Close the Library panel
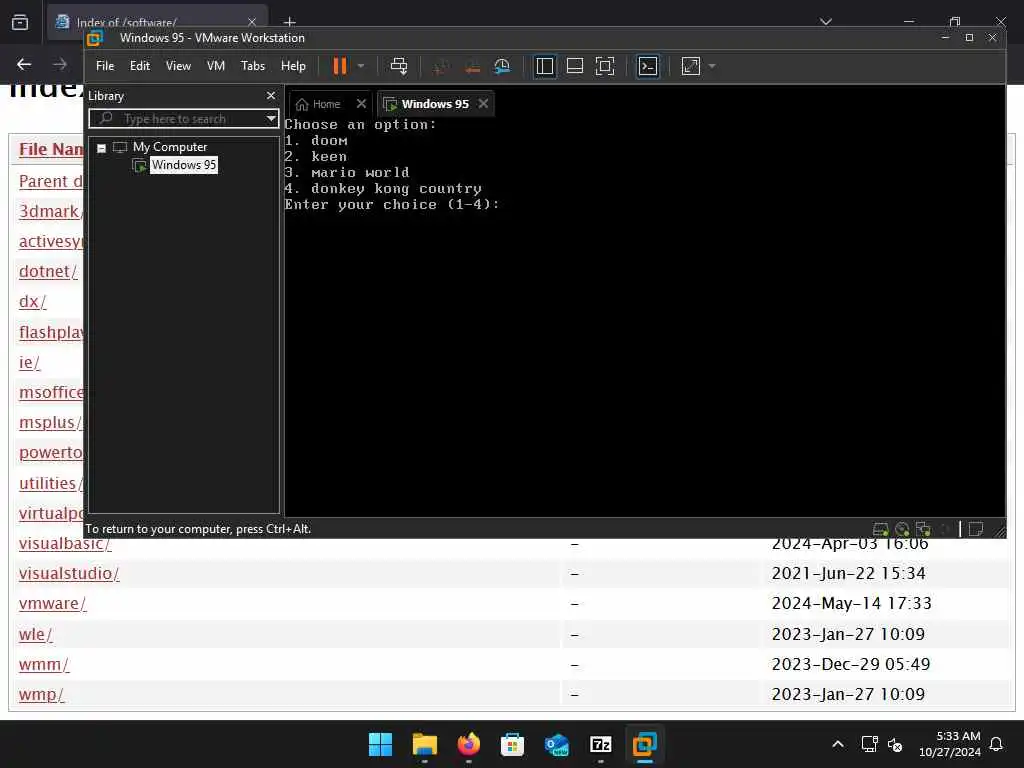This screenshot has width=1024, height=768. 271,96
